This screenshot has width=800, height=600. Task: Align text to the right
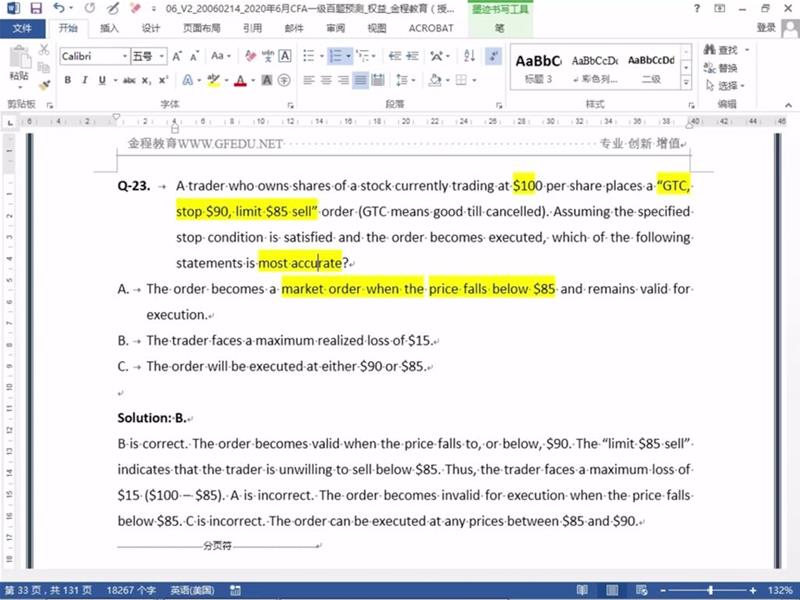tap(343, 80)
